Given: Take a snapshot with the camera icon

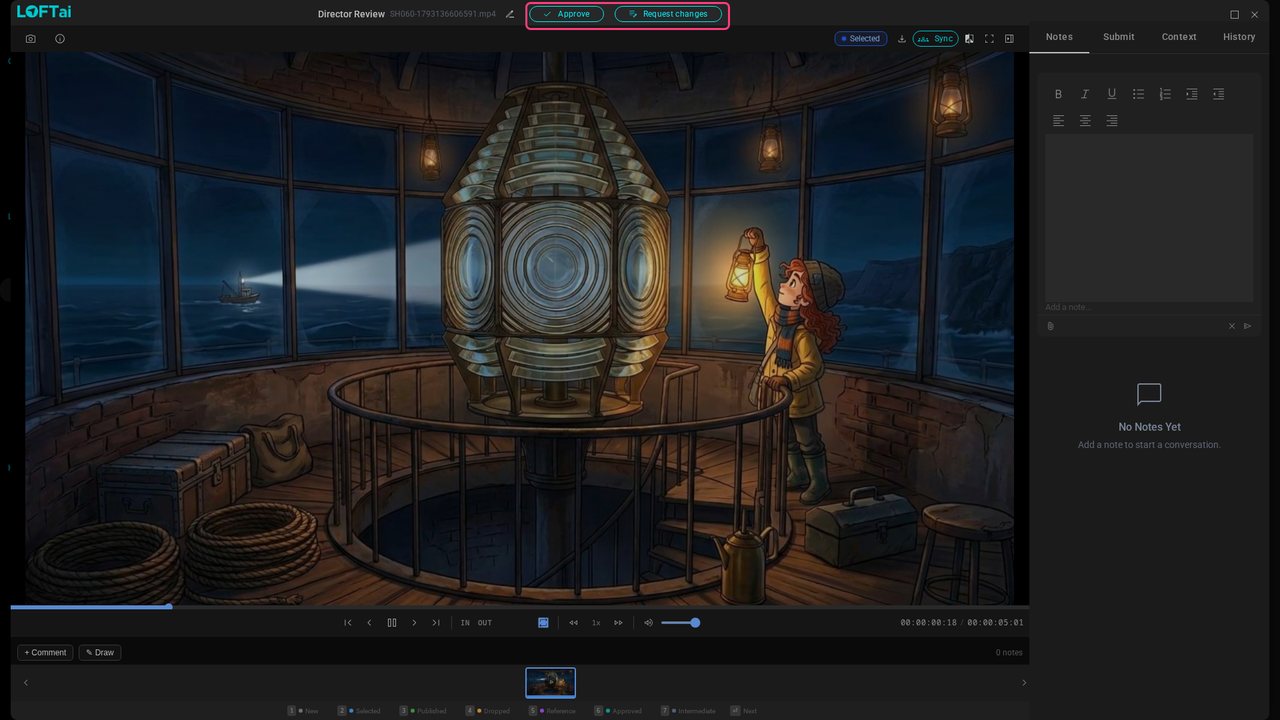Looking at the screenshot, I should pyautogui.click(x=31, y=39).
